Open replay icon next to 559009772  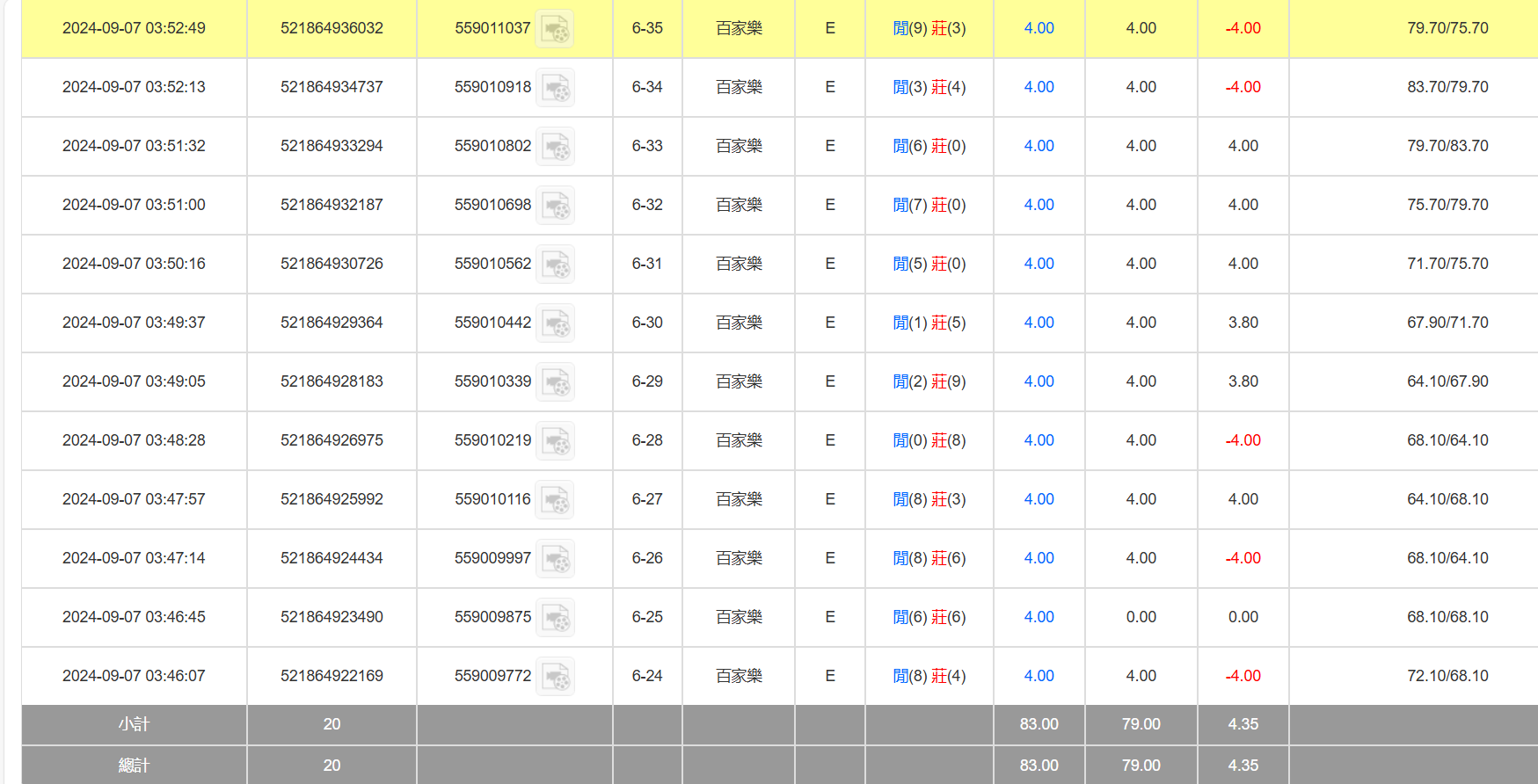[x=555, y=677]
